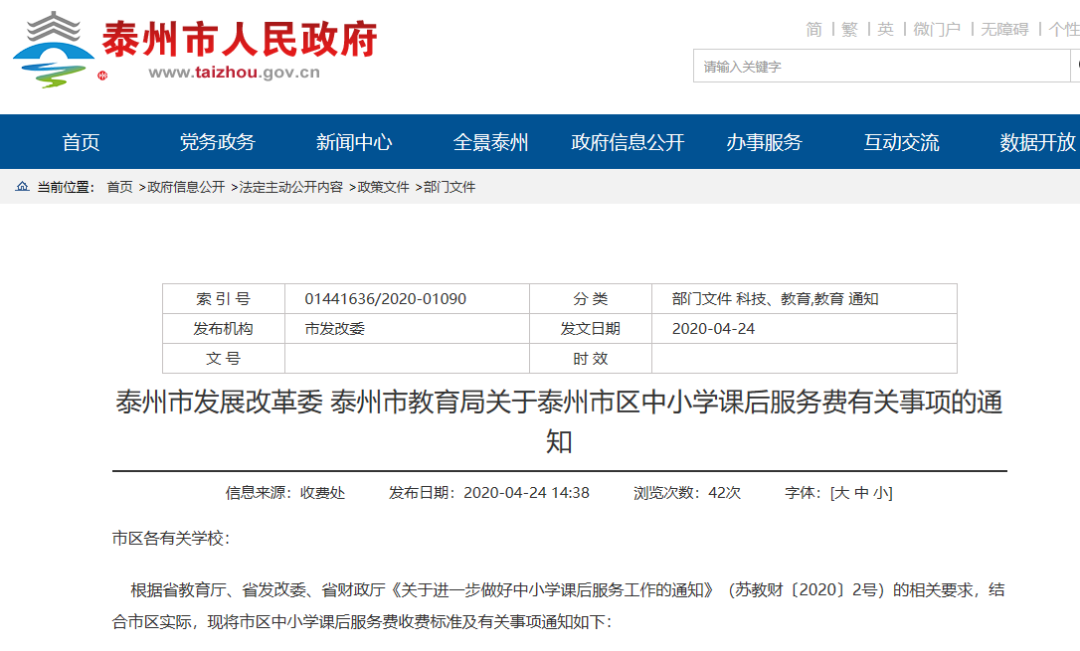Click the small red badge under the logo
This screenshot has width=1080, height=651.
coord(103,76)
